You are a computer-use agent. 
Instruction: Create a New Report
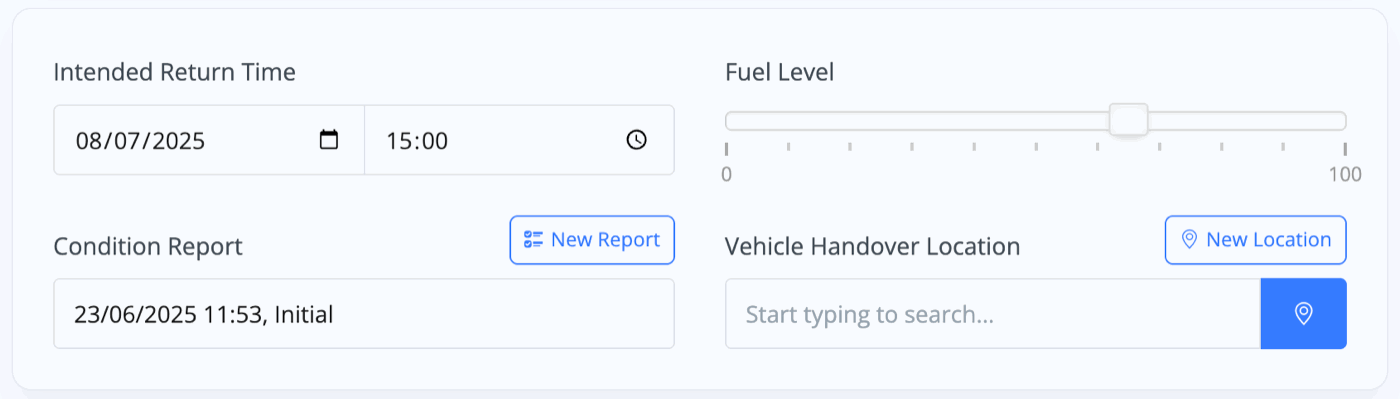click(592, 240)
